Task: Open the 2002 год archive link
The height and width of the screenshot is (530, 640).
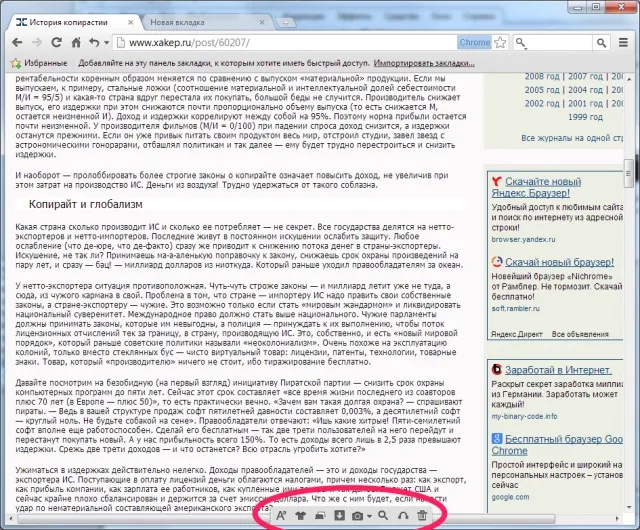Action: (542, 103)
